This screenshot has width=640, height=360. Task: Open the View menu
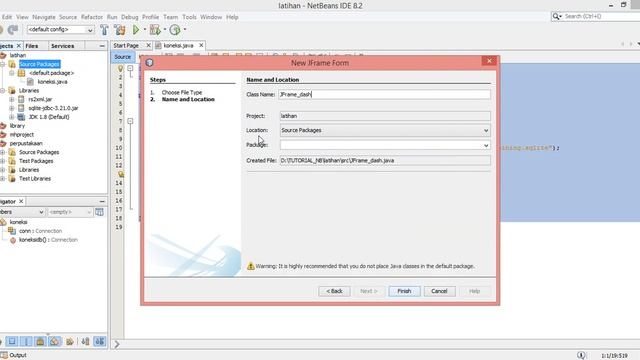[22, 17]
